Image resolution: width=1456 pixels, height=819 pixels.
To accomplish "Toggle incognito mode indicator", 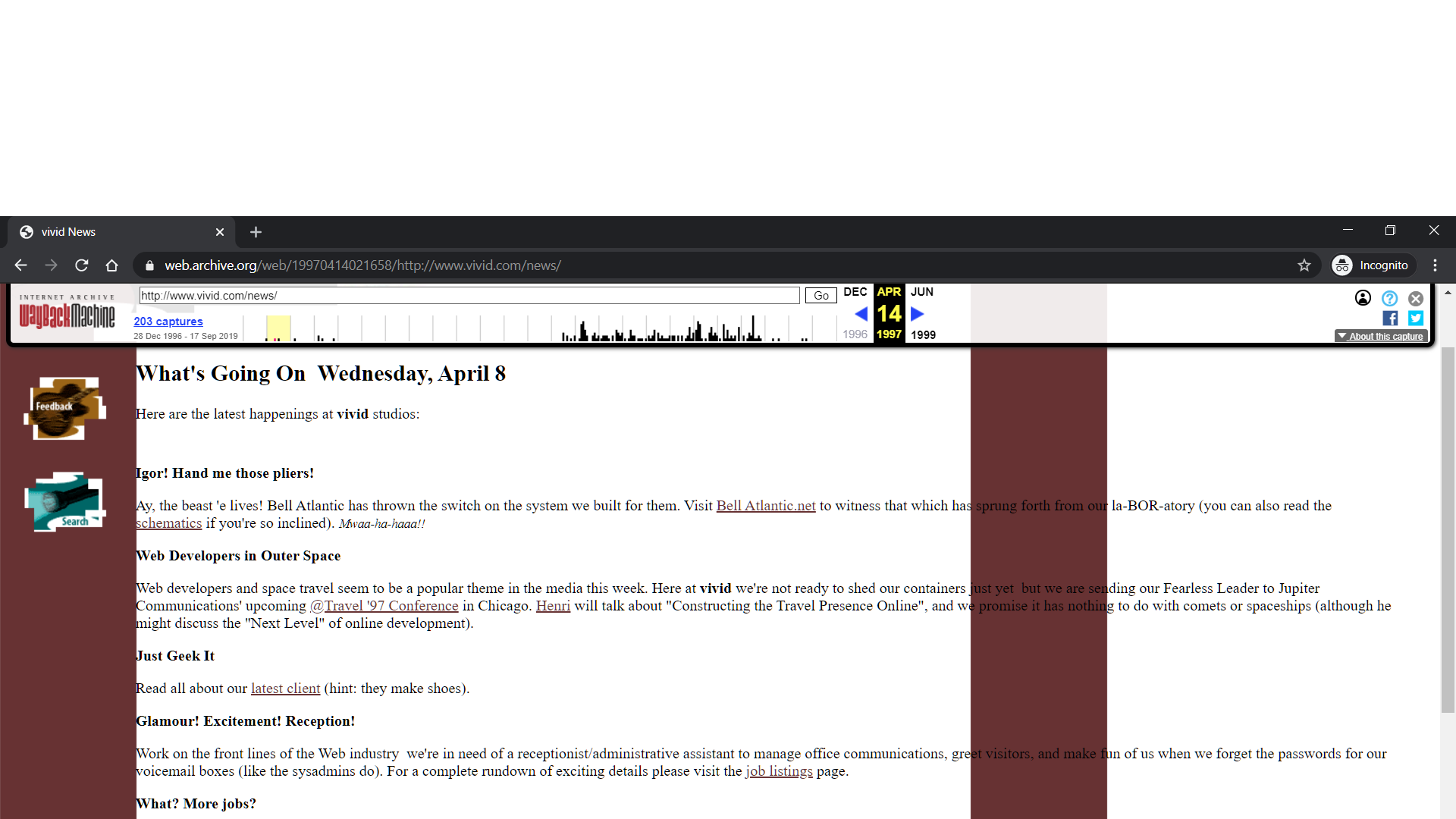I will 1372,265.
